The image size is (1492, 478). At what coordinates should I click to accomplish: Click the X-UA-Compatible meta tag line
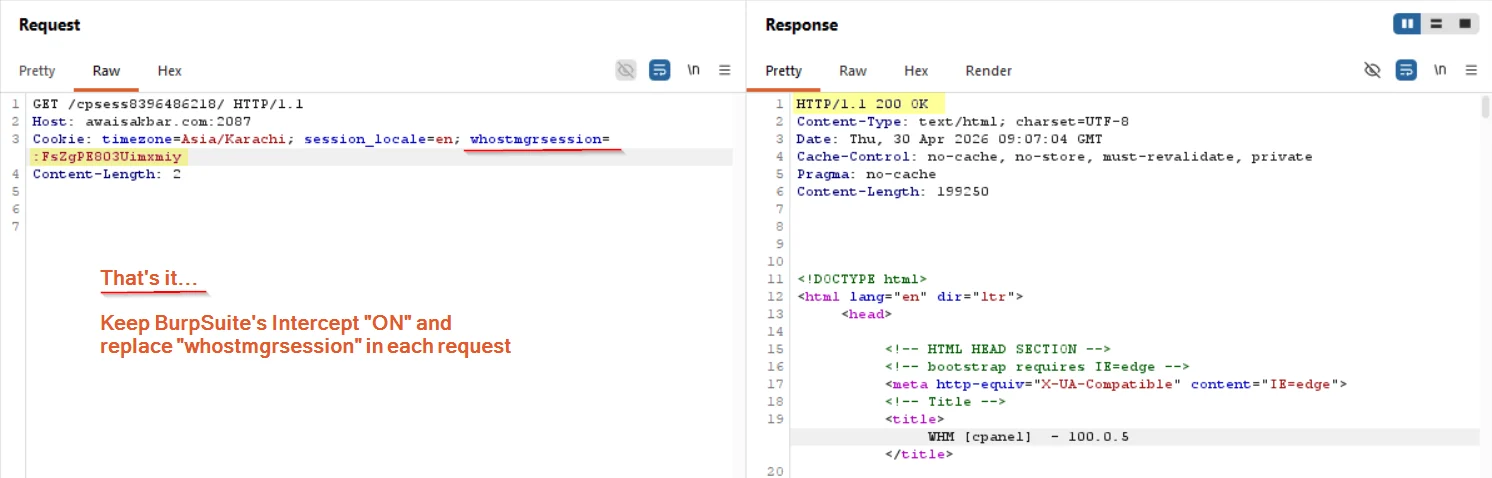click(x=1116, y=384)
